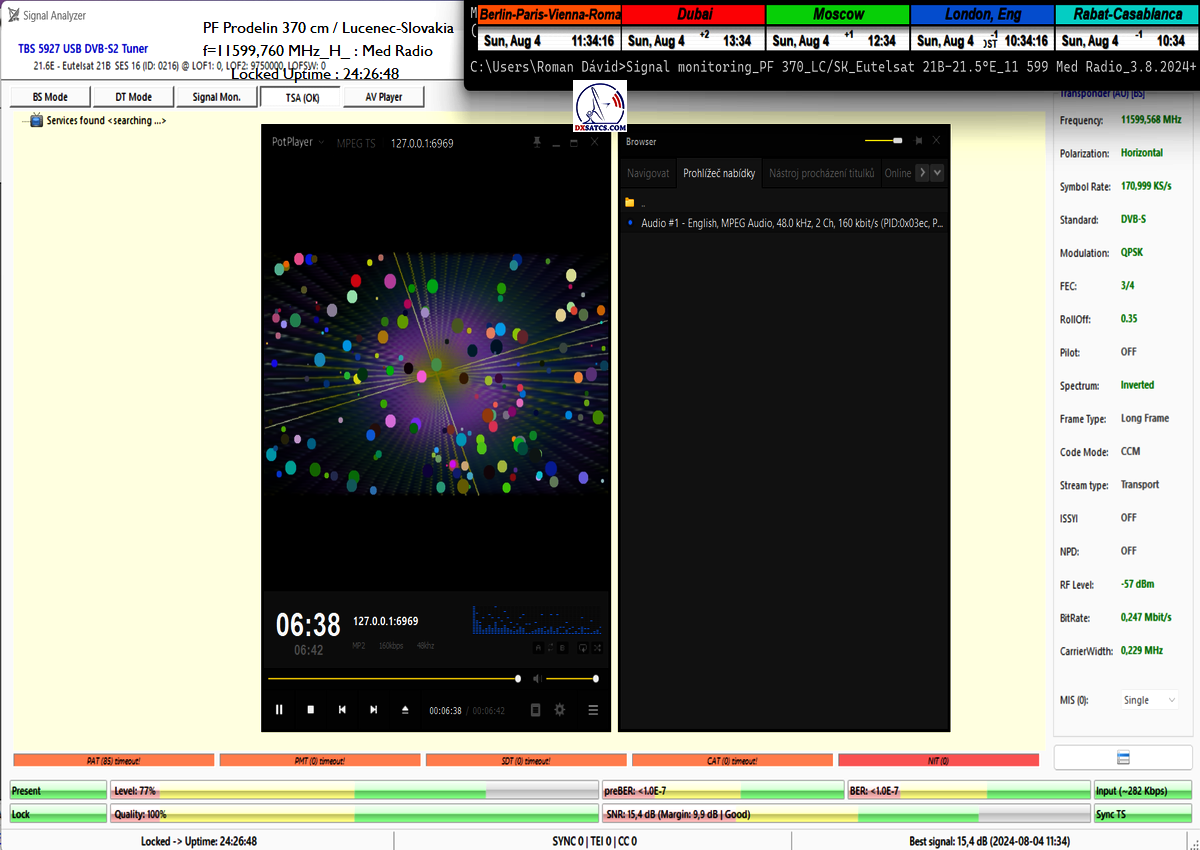Open the PotPlayer playlist hamburger menu

[593, 710]
